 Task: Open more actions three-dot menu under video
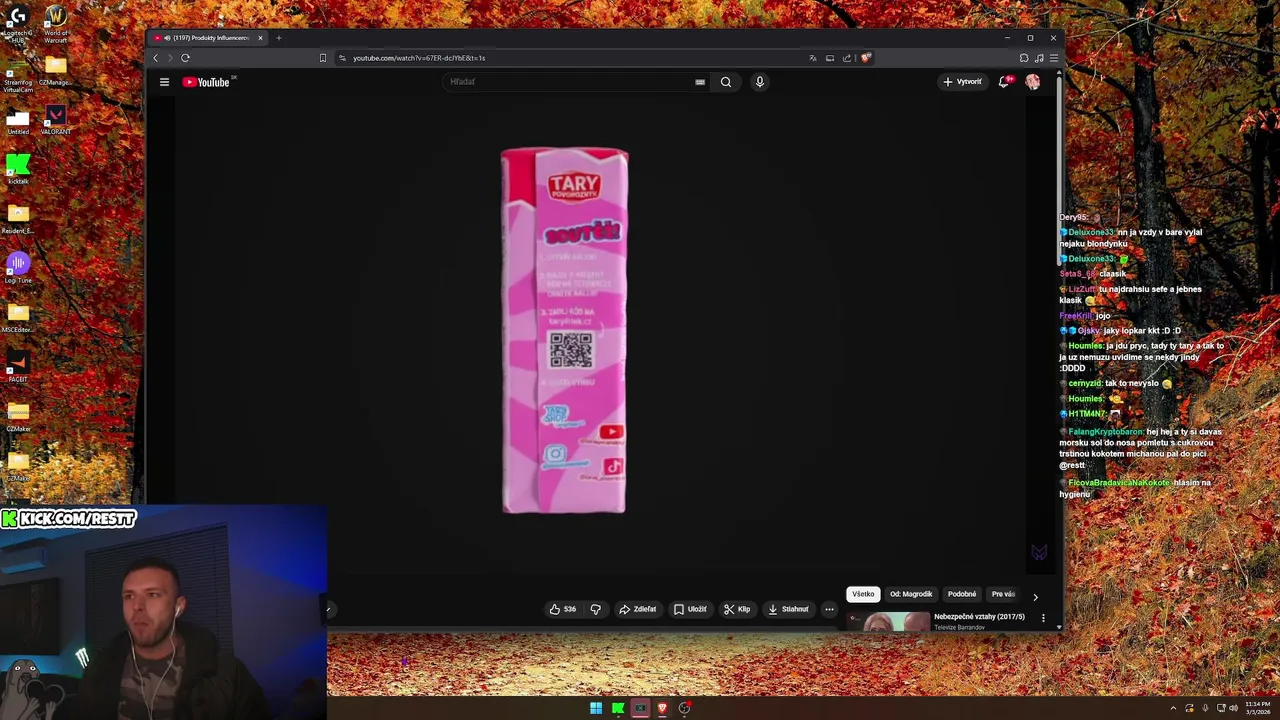829,609
